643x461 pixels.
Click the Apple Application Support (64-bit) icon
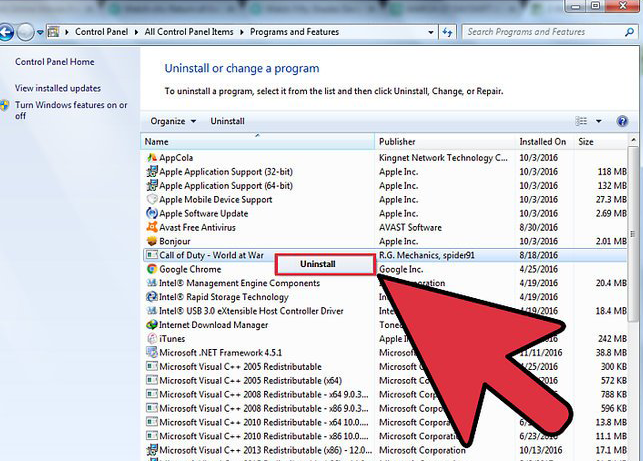click(x=152, y=185)
